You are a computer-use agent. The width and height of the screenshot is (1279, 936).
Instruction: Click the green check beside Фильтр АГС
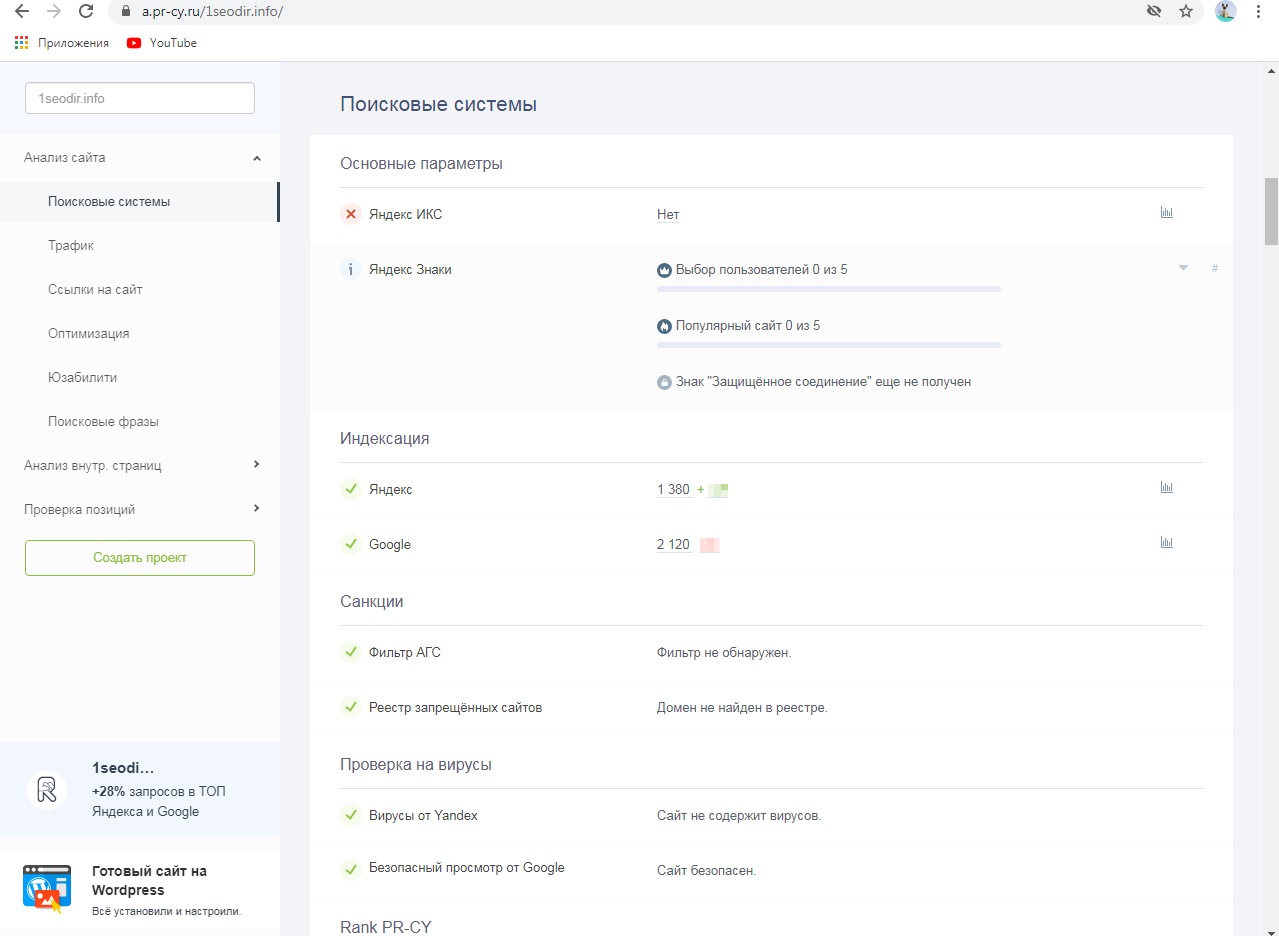pos(350,652)
